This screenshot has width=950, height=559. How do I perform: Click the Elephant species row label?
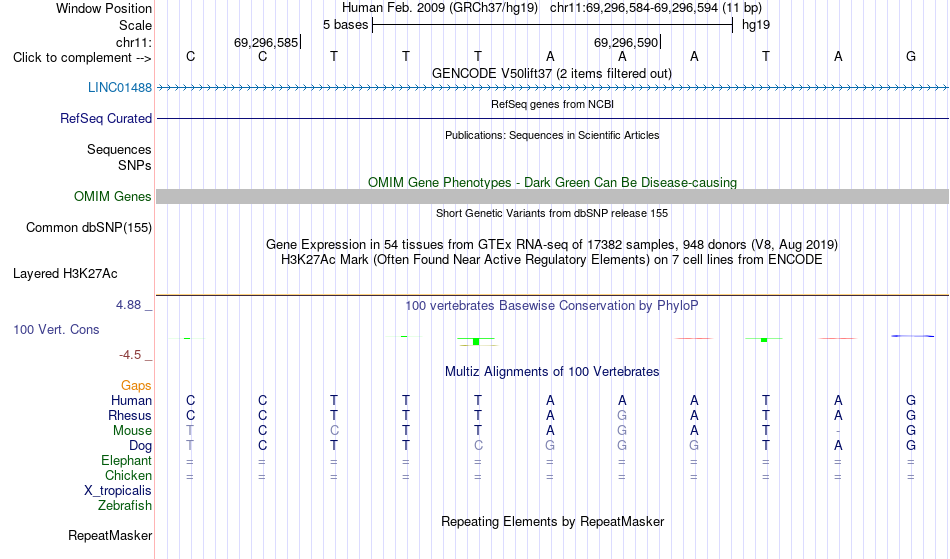coord(126,460)
